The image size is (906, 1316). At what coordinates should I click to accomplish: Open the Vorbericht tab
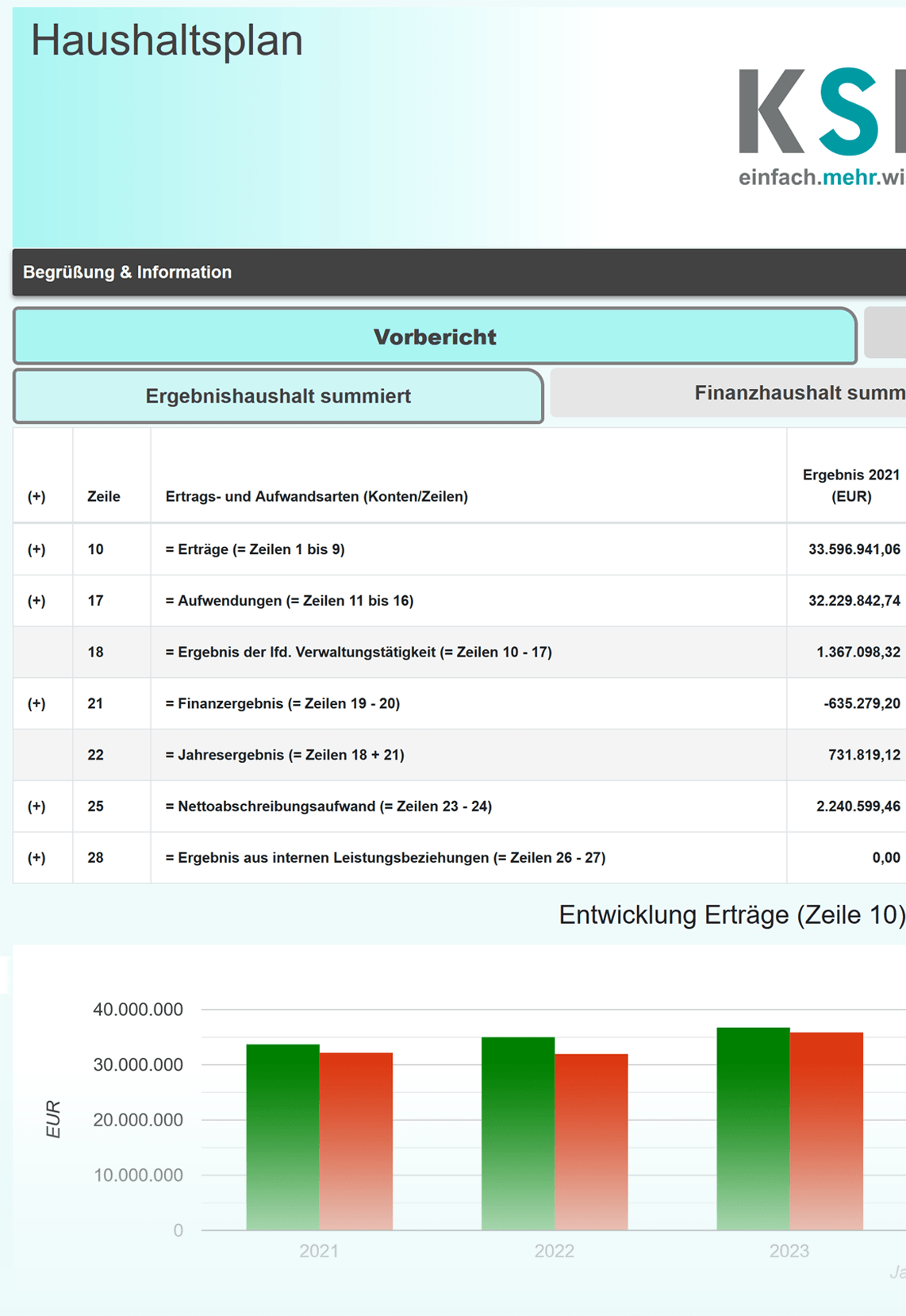tap(435, 337)
